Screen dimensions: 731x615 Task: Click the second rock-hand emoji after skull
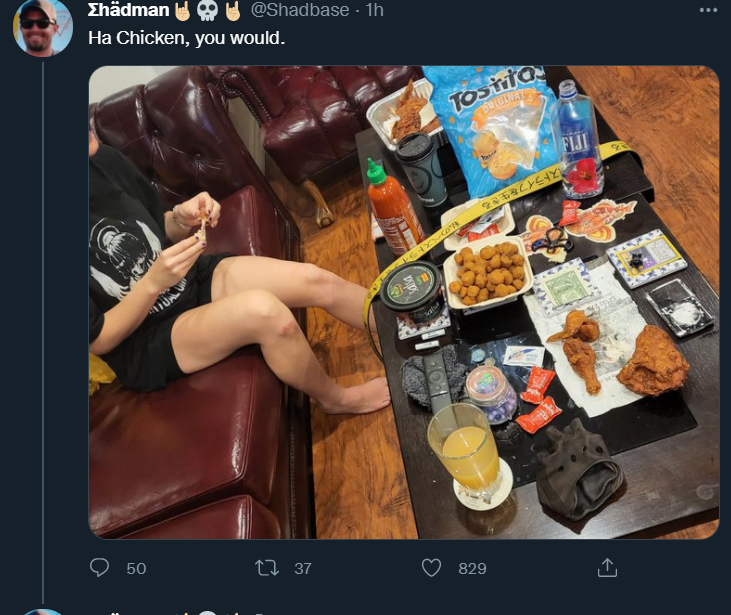point(233,11)
